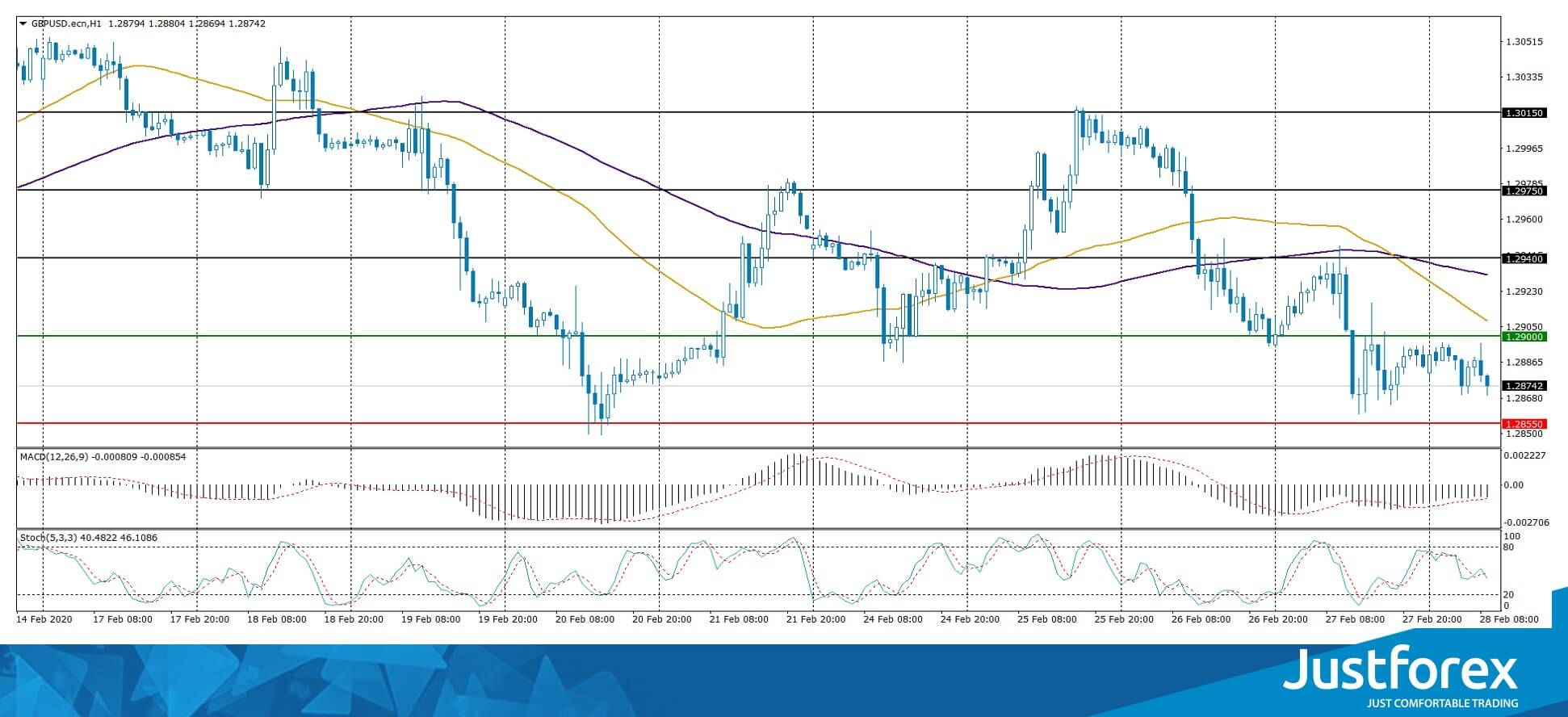Viewport: 1568px width, 717px height.
Task: Click the 1.30515 price axis value
Action: [1525, 42]
